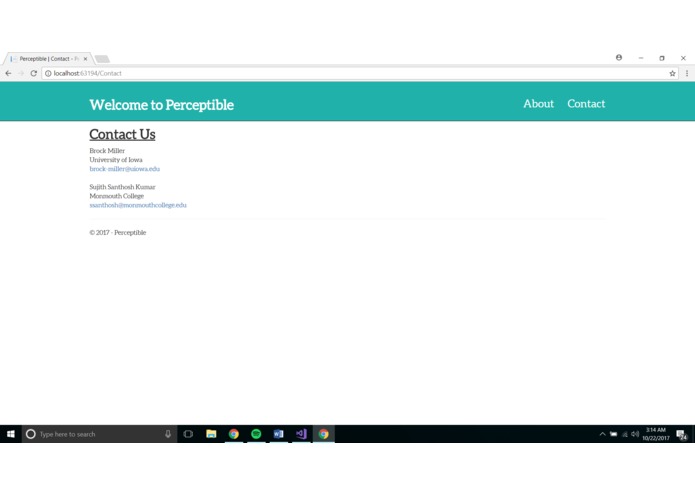Select the University of Iowa text
Viewport: 695px width, 494px height.
click(116, 159)
